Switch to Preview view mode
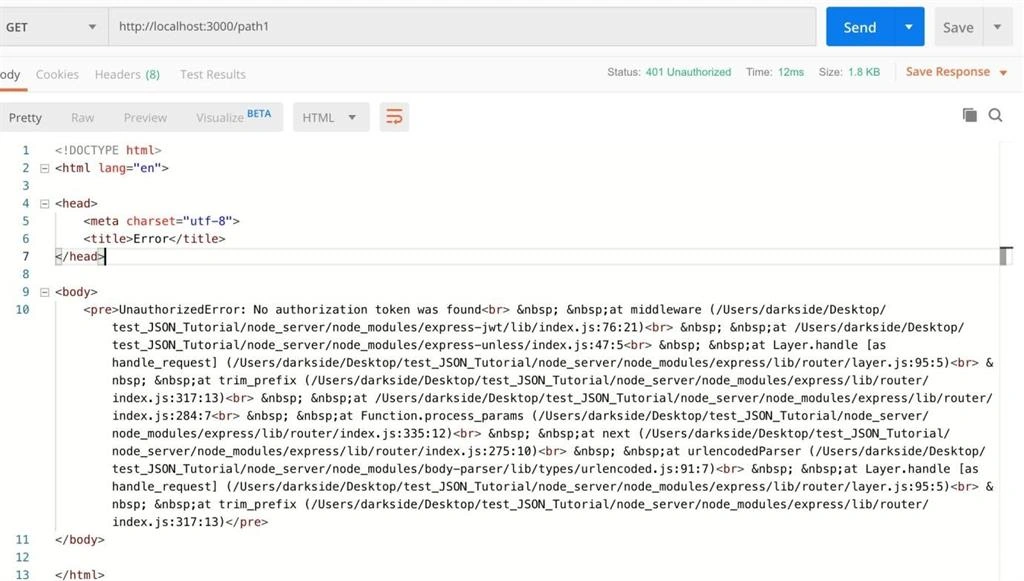Image resolution: width=1024 pixels, height=581 pixels. tap(145, 118)
